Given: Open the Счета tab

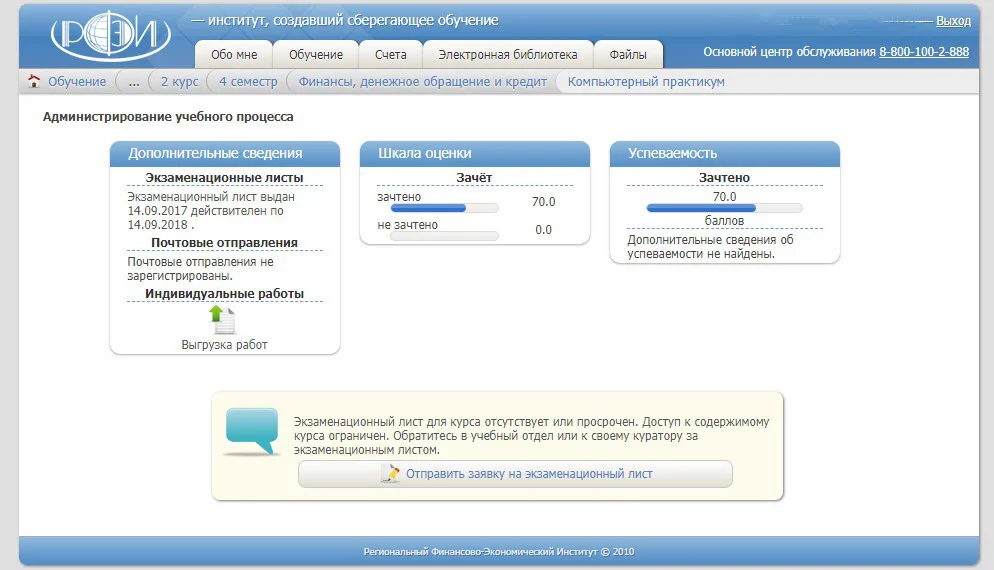Looking at the screenshot, I should (x=390, y=55).
